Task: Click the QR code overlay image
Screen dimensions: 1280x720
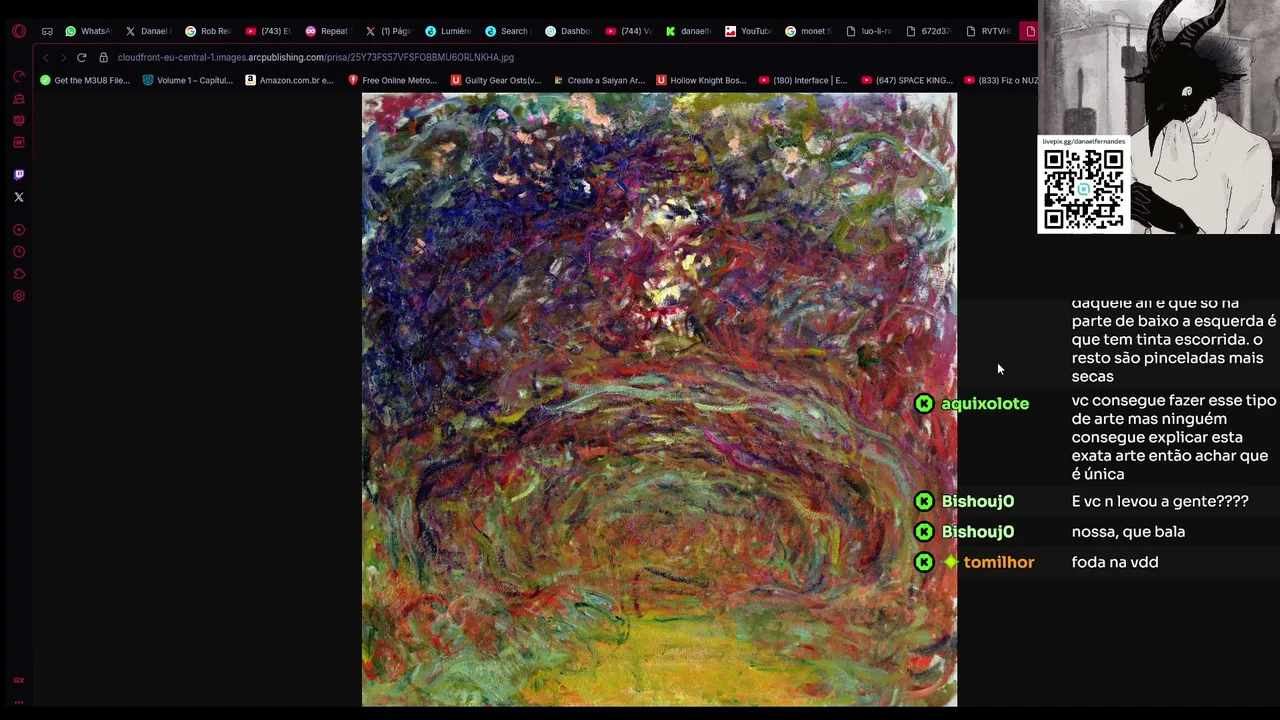Action: (x=1084, y=185)
